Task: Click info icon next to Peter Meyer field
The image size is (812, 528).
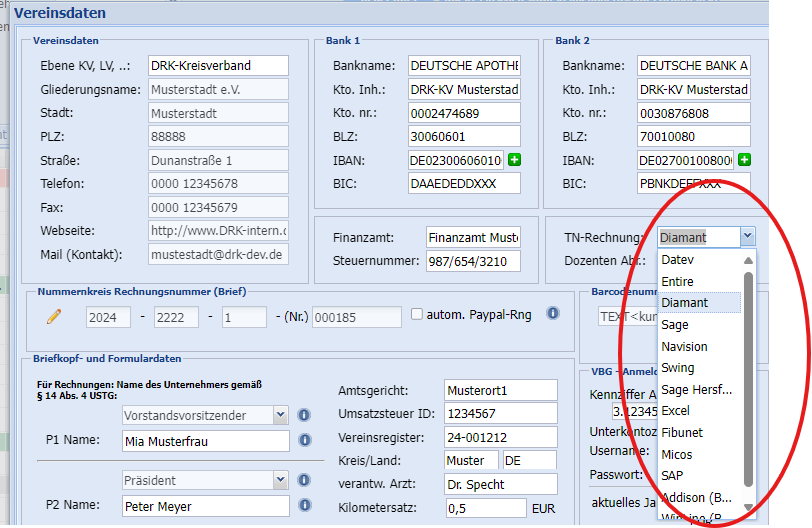Action: [x=304, y=507]
